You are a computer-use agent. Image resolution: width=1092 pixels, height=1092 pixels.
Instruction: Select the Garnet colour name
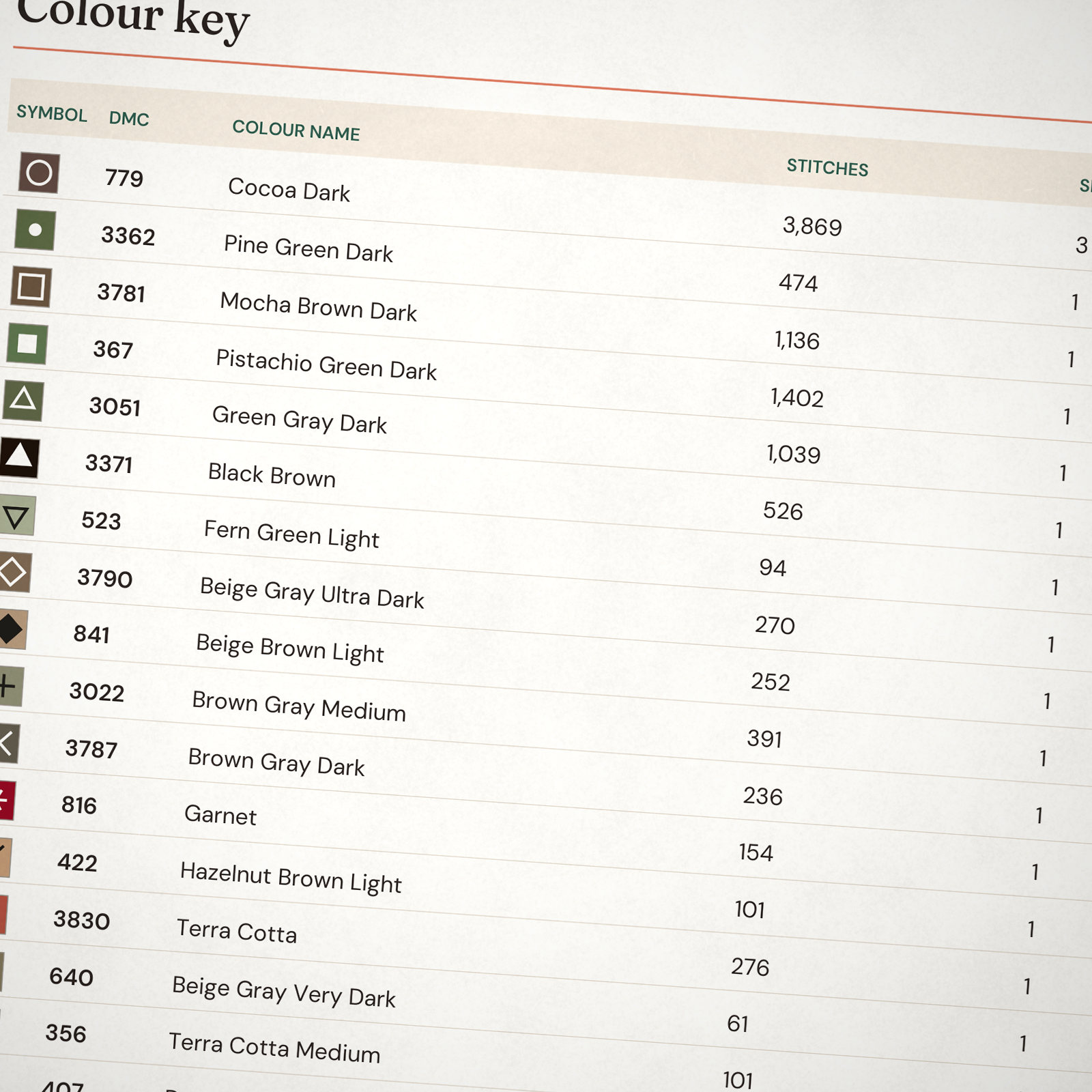220,815
